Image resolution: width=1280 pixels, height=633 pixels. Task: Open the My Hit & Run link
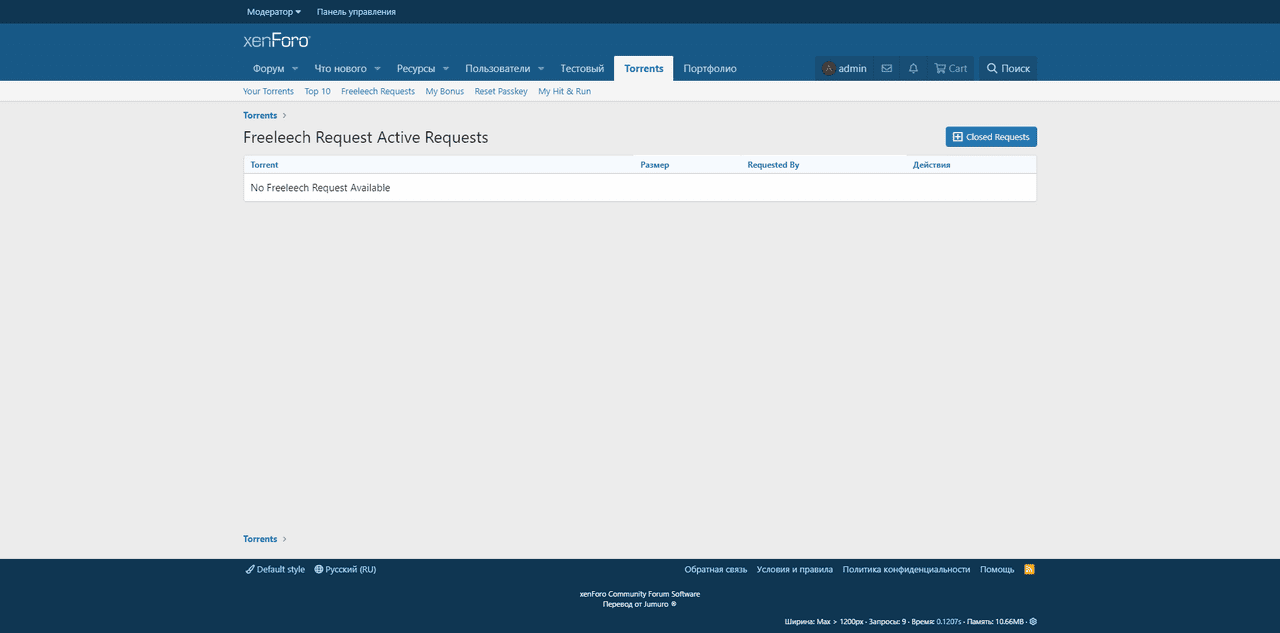pos(564,91)
